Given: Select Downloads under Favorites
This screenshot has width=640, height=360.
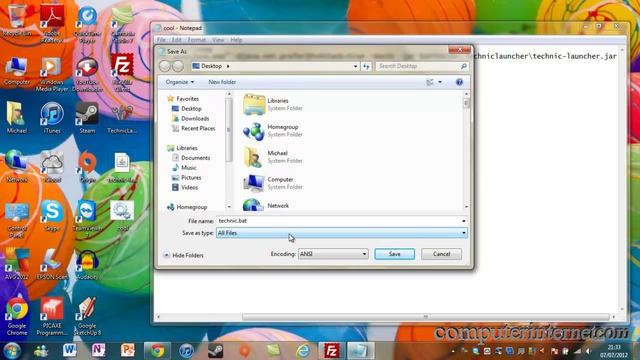Looking at the screenshot, I should 195,118.
